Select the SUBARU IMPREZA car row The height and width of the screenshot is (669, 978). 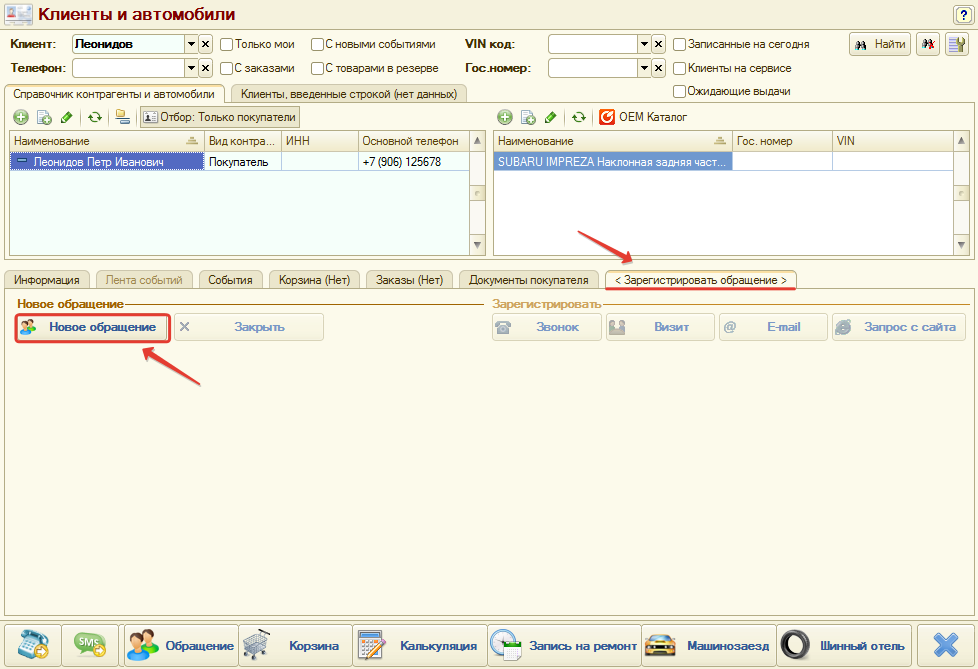723,161
